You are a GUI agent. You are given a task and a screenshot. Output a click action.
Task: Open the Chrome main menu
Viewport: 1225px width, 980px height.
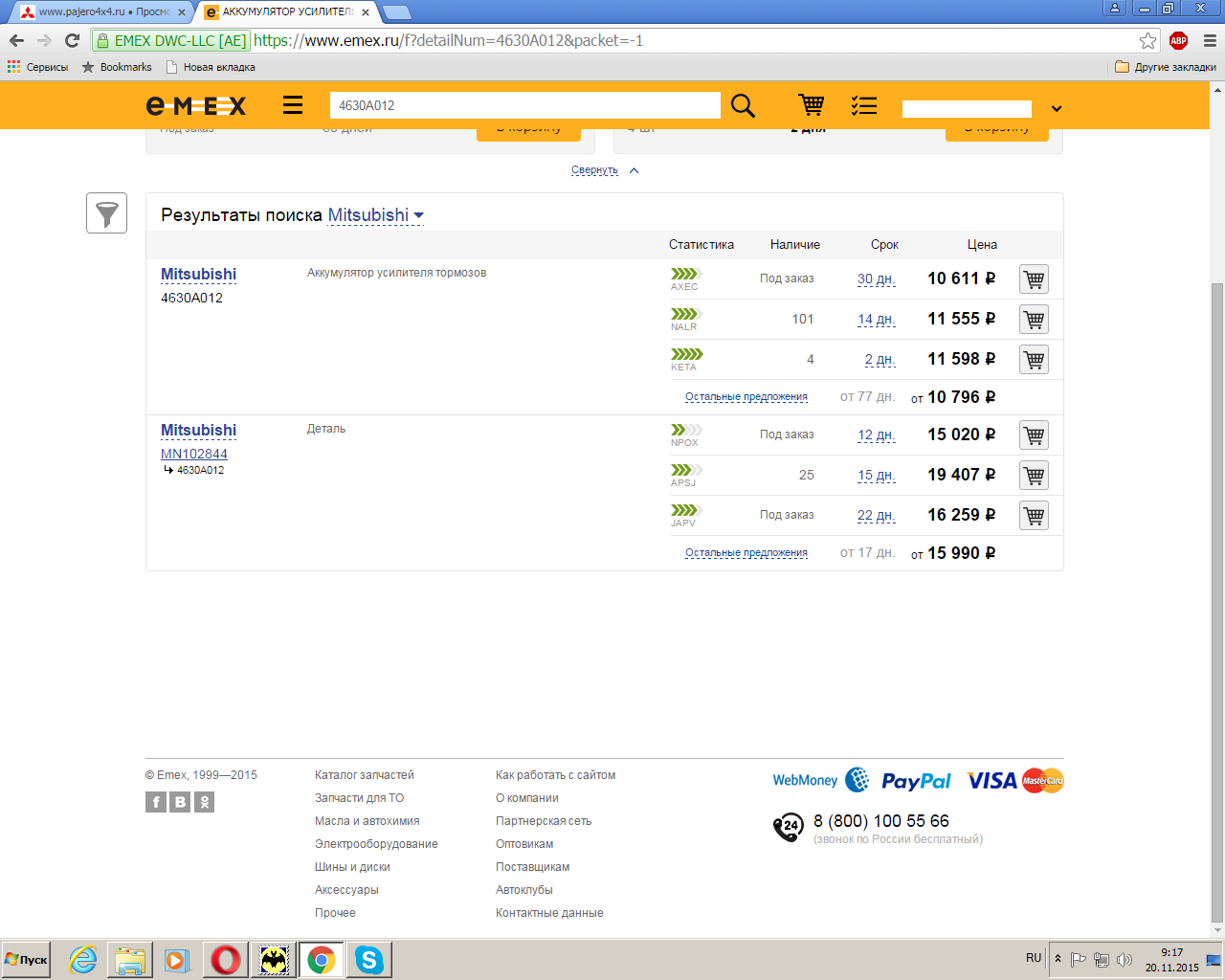(x=1210, y=40)
